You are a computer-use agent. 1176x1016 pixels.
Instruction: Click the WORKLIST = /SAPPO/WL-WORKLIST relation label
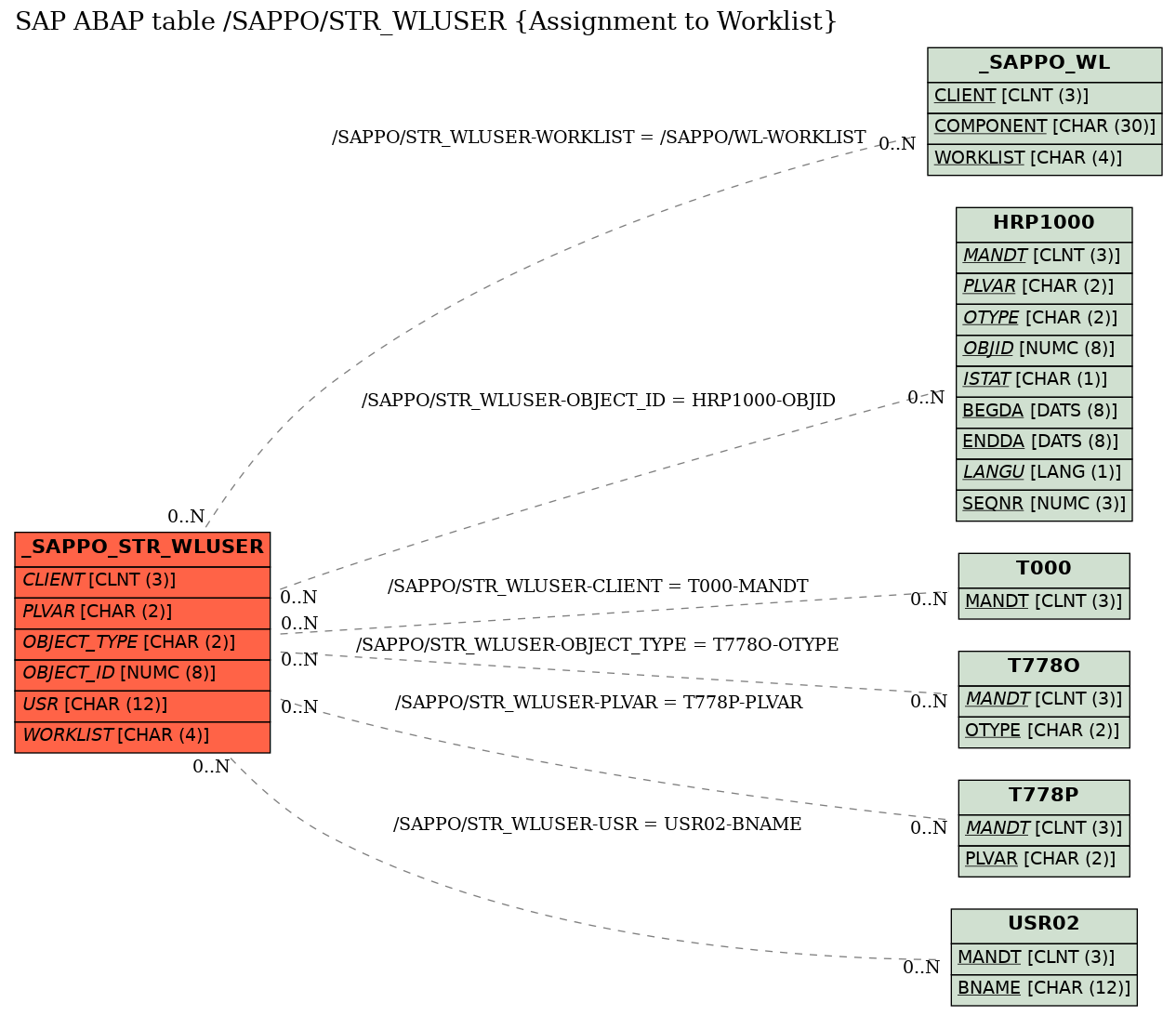point(599,138)
